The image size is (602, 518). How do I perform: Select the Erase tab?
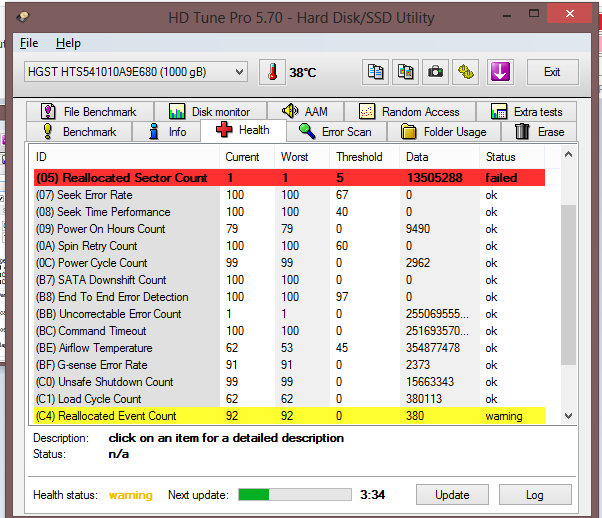(540, 131)
